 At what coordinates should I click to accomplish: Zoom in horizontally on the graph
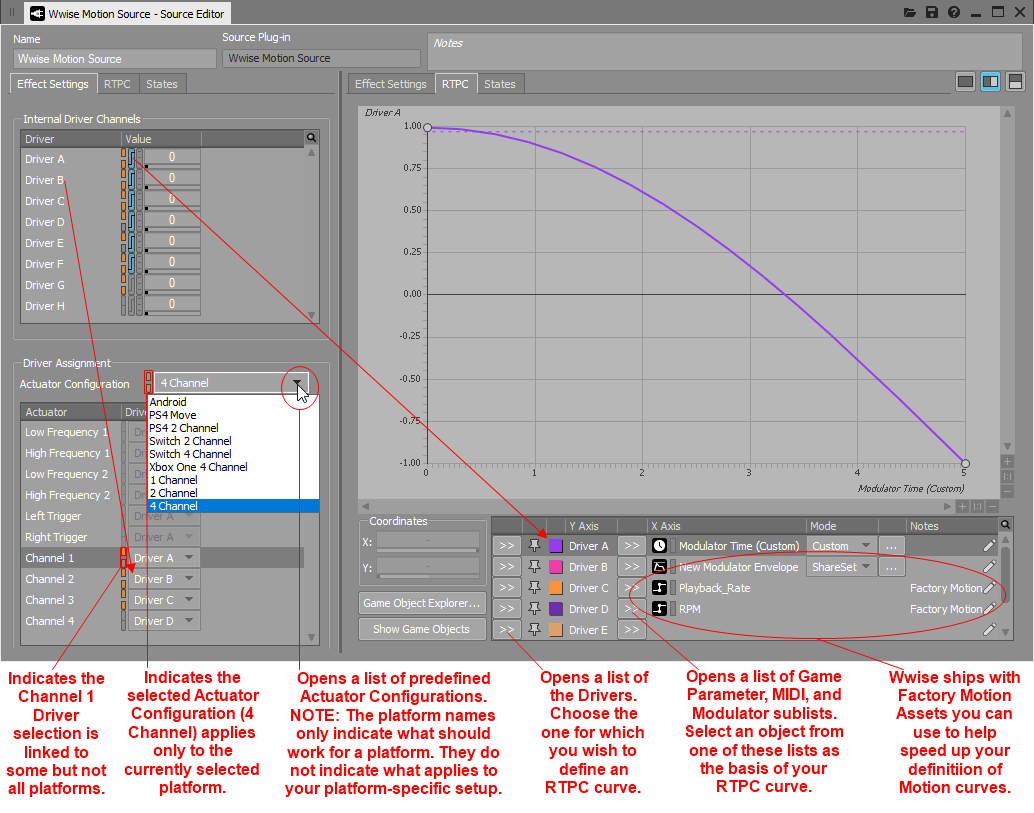962,506
